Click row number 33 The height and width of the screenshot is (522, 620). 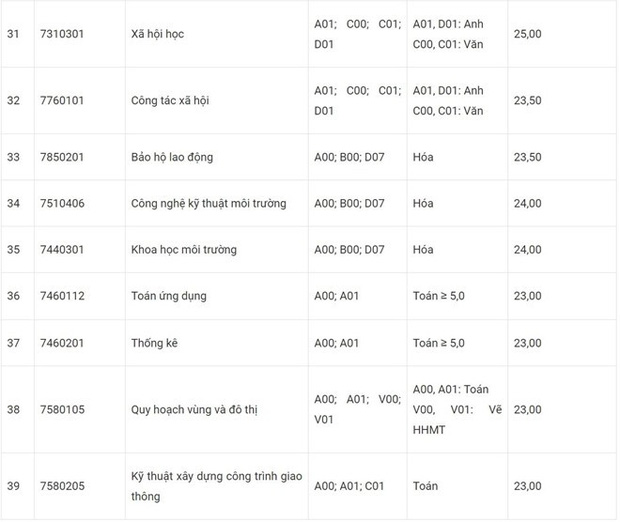point(14,157)
